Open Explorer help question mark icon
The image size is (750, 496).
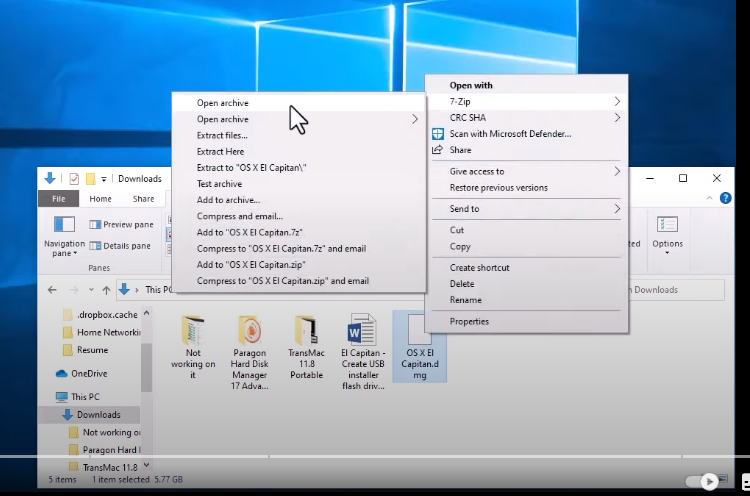pyautogui.click(x=725, y=198)
